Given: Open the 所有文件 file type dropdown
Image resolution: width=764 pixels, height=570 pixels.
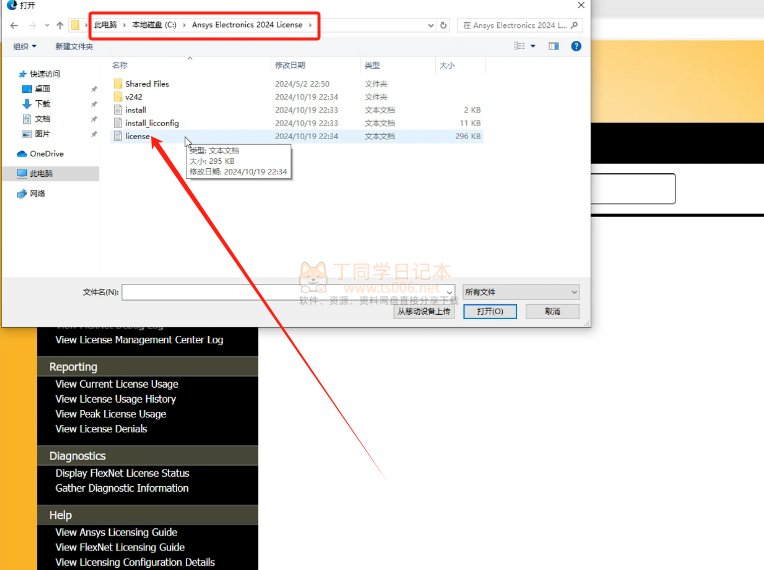Looking at the screenshot, I should (x=521, y=292).
